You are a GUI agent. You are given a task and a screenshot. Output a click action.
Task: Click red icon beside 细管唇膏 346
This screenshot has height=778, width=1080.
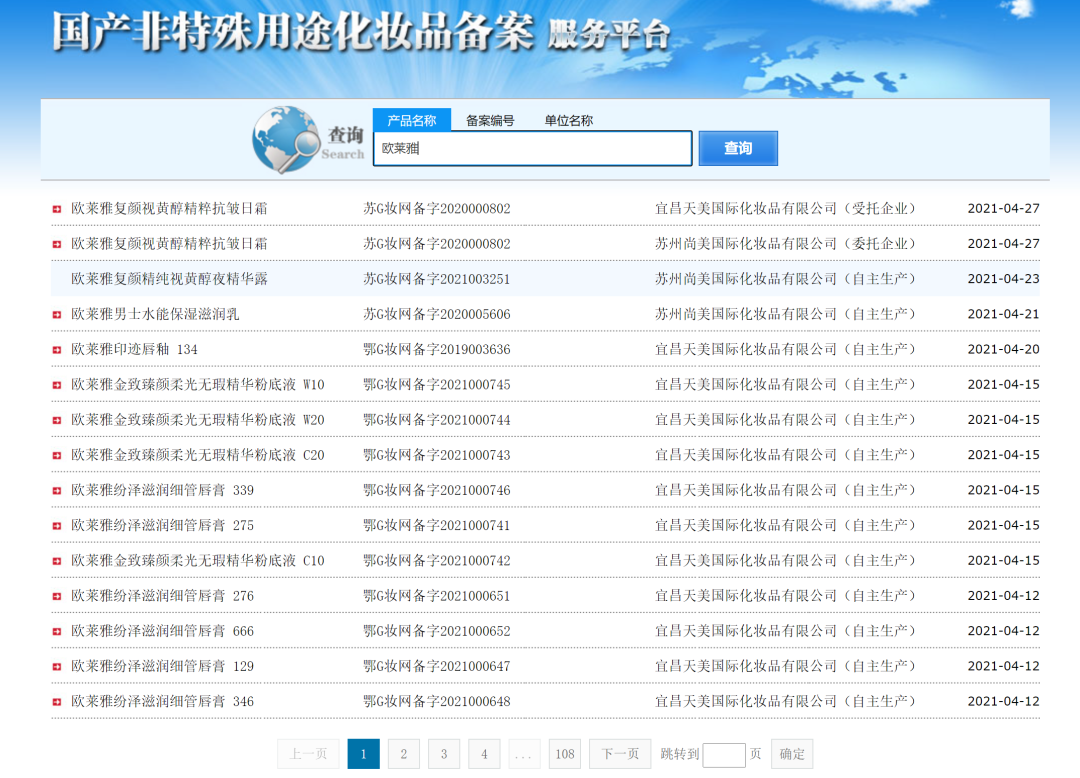[57, 702]
